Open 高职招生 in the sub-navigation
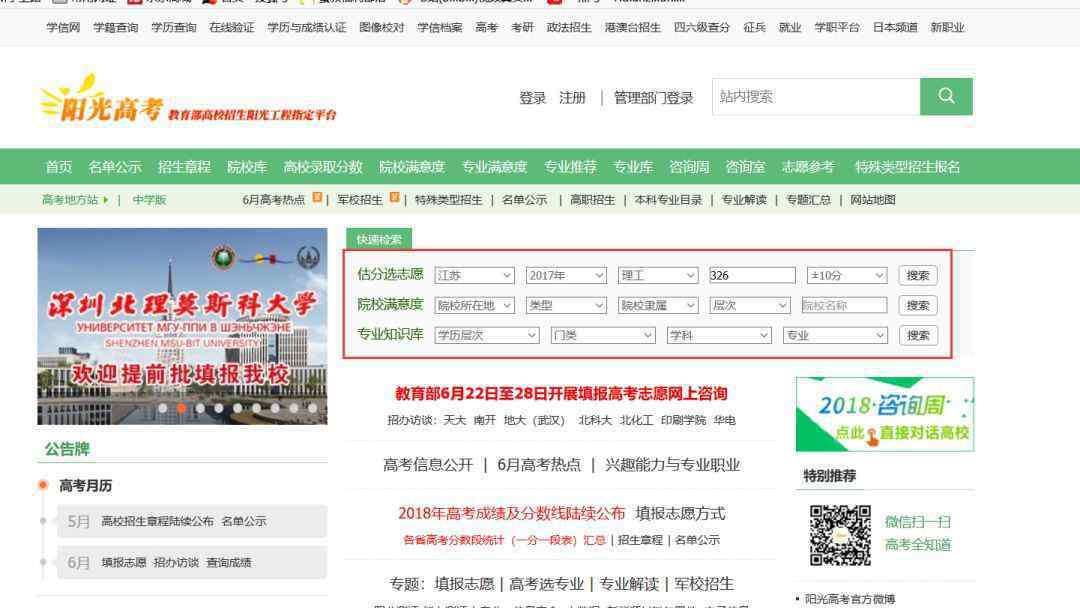This screenshot has height=608, width=1080. click(592, 200)
